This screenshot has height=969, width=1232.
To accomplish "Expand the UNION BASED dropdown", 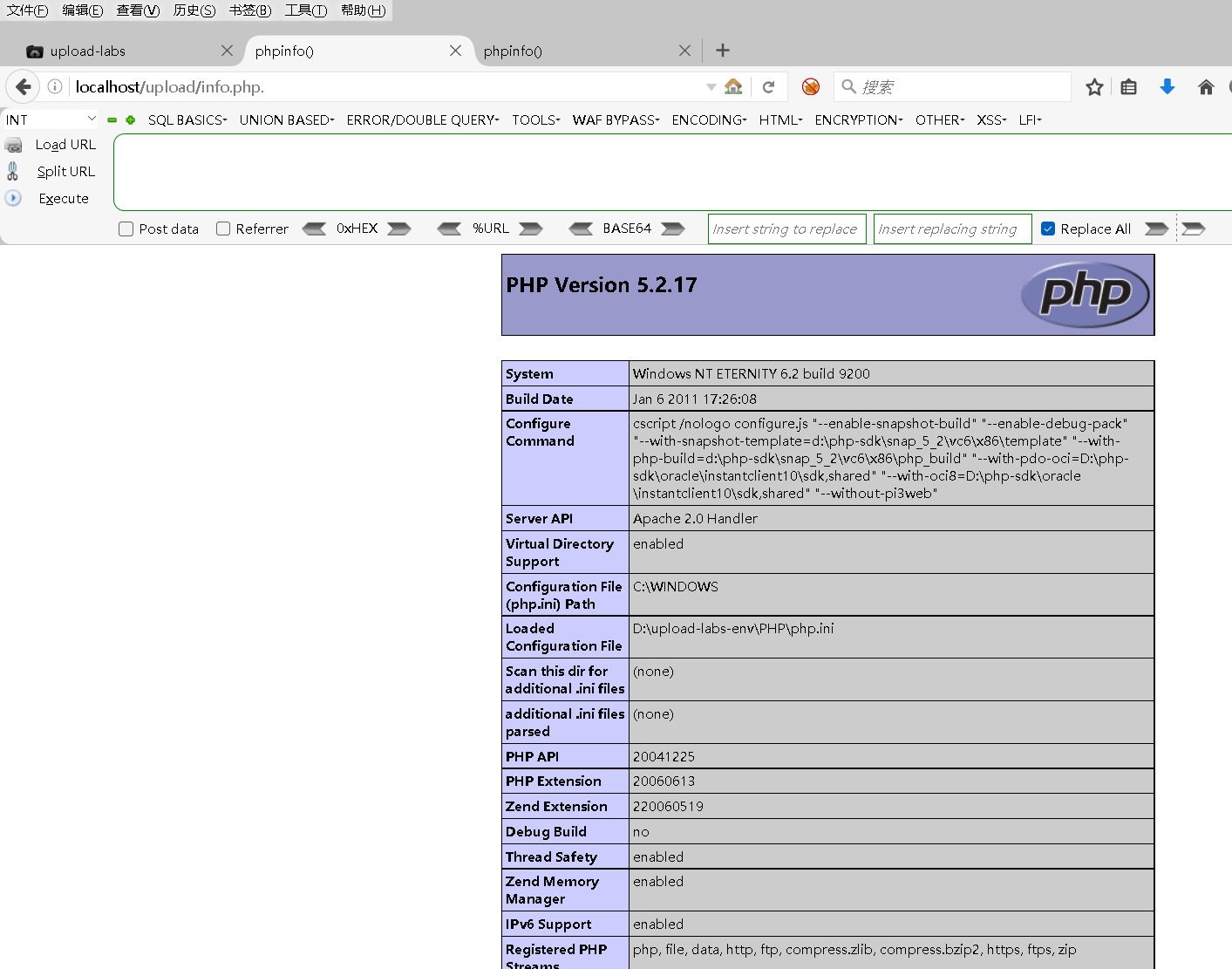I will (287, 120).
